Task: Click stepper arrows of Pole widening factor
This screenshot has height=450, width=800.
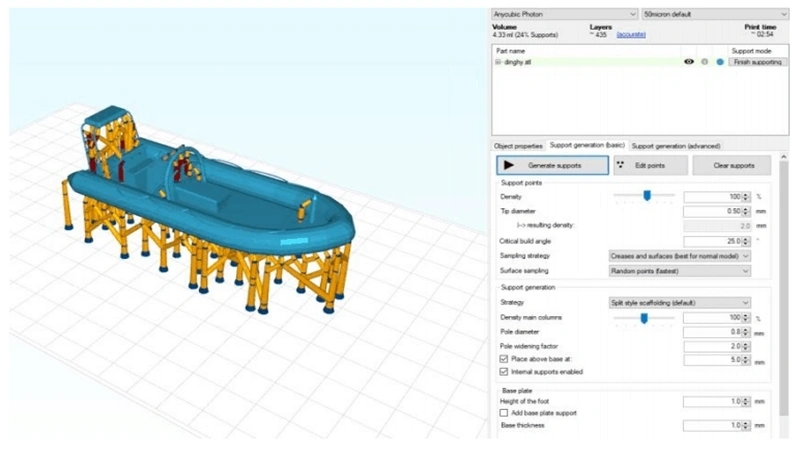Action: [x=746, y=346]
